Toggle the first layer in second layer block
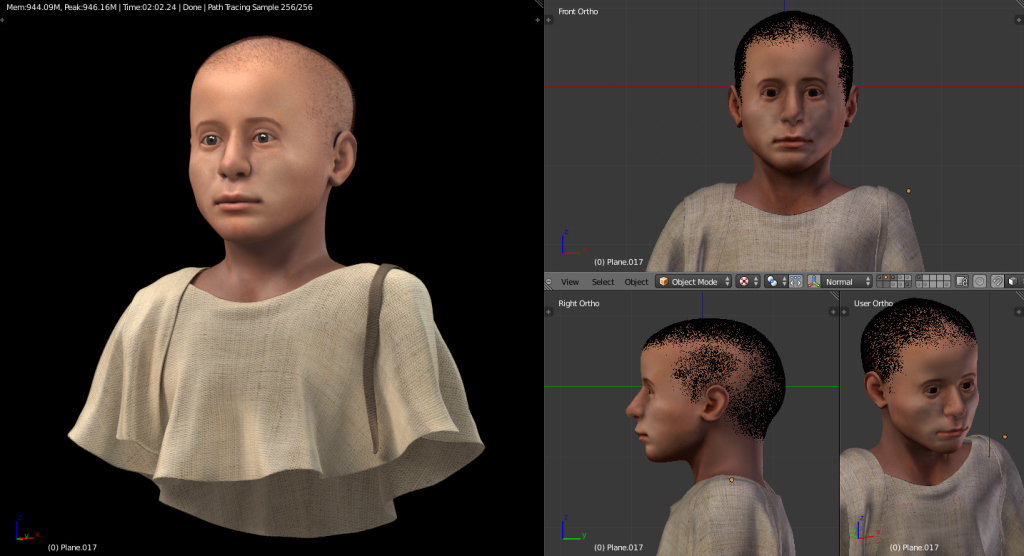Screen dimensions: 1024x556 [x=920, y=278]
